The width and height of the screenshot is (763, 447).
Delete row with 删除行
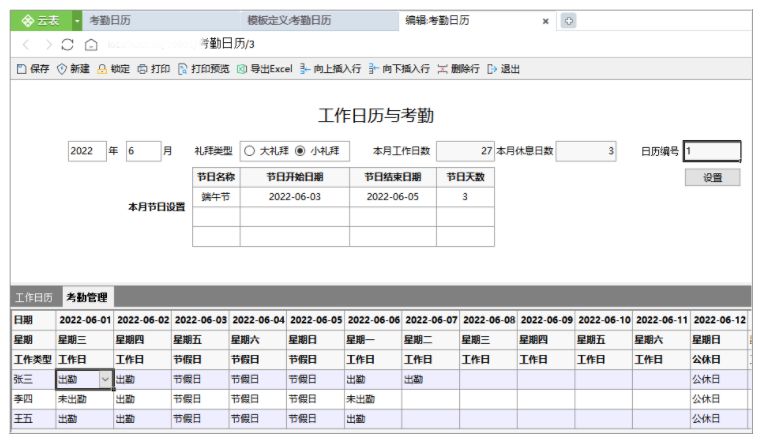458,69
